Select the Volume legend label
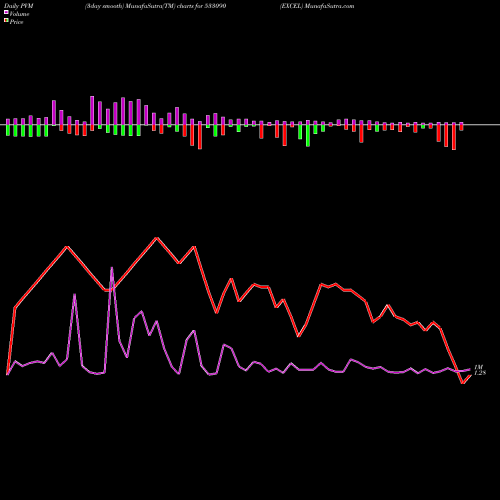 (19, 14)
